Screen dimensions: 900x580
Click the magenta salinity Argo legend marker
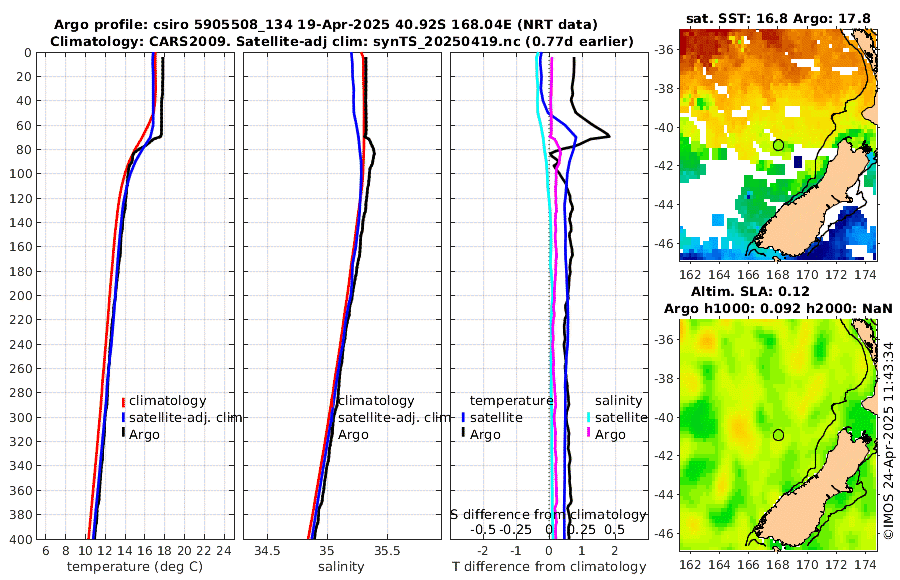589,434
